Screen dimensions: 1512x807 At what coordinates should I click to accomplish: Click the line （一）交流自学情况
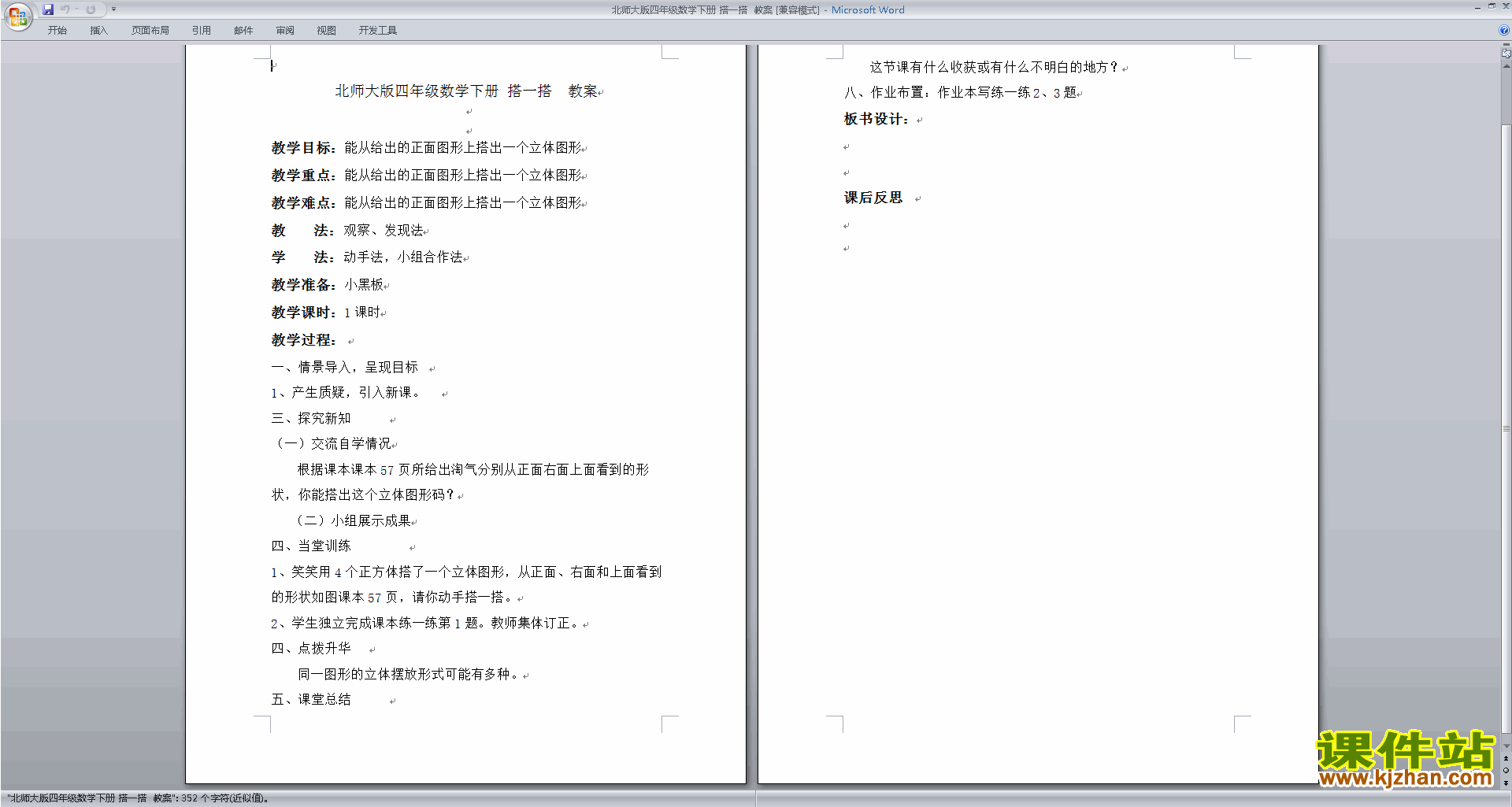[x=332, y=444]
